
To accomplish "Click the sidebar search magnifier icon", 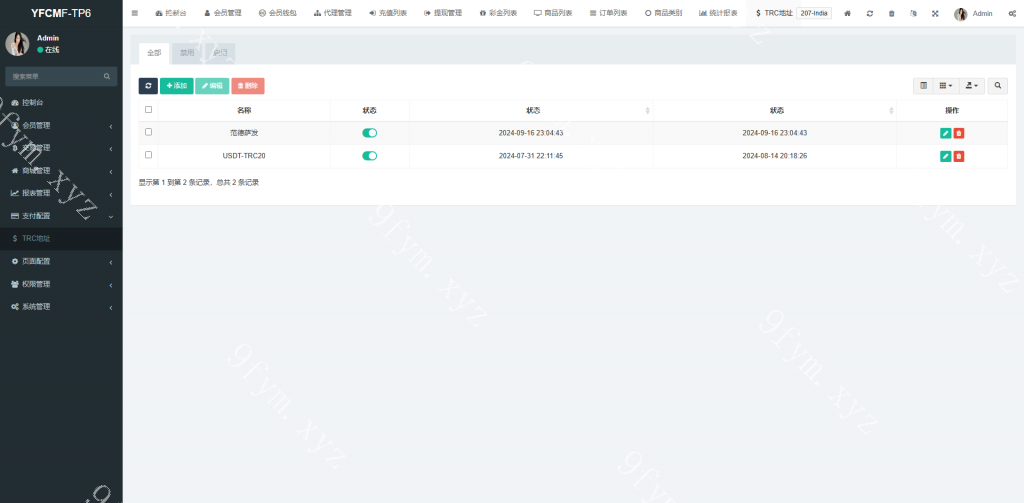I will coord(107,76).
